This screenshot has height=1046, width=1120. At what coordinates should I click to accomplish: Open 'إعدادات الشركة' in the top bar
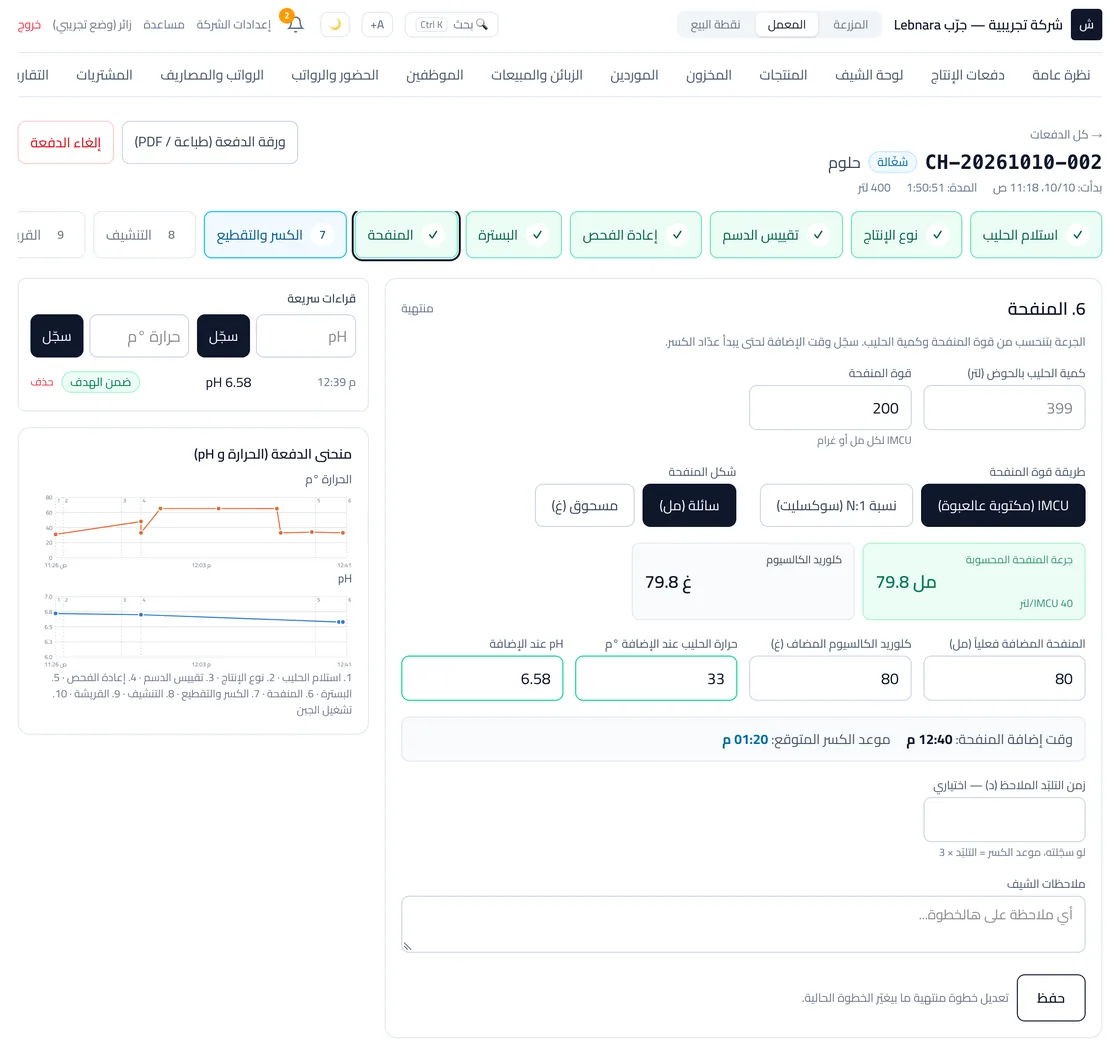(x=234, y=25)
